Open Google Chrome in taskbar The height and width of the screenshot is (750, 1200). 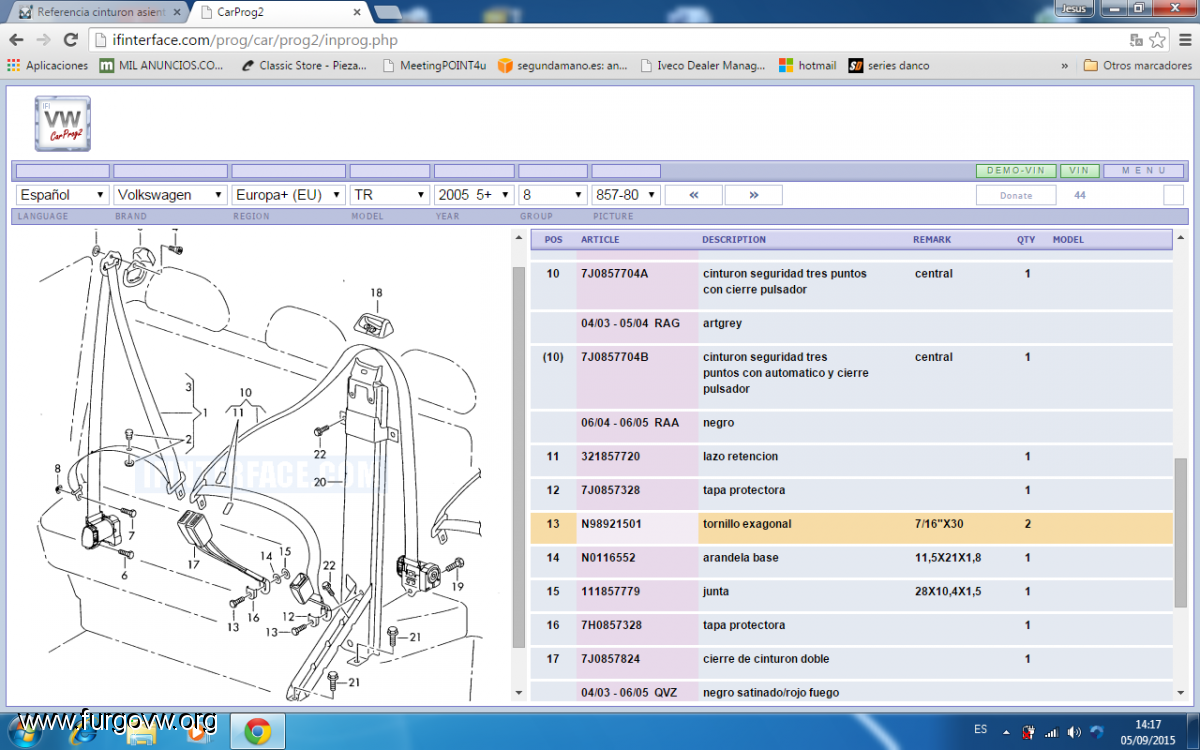point(257,732)
